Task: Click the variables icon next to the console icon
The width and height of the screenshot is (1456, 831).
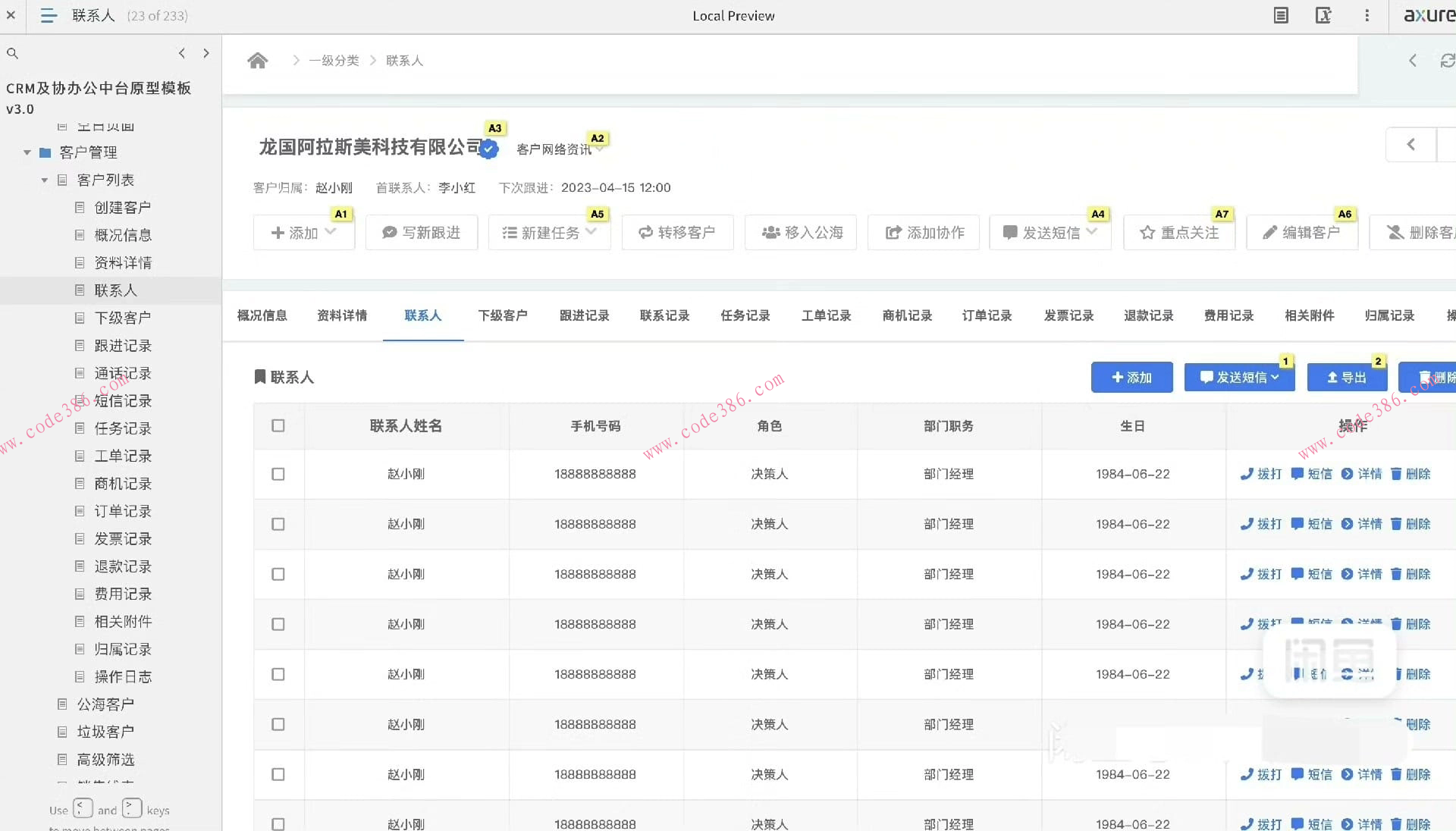Action: pos(1324,15)
